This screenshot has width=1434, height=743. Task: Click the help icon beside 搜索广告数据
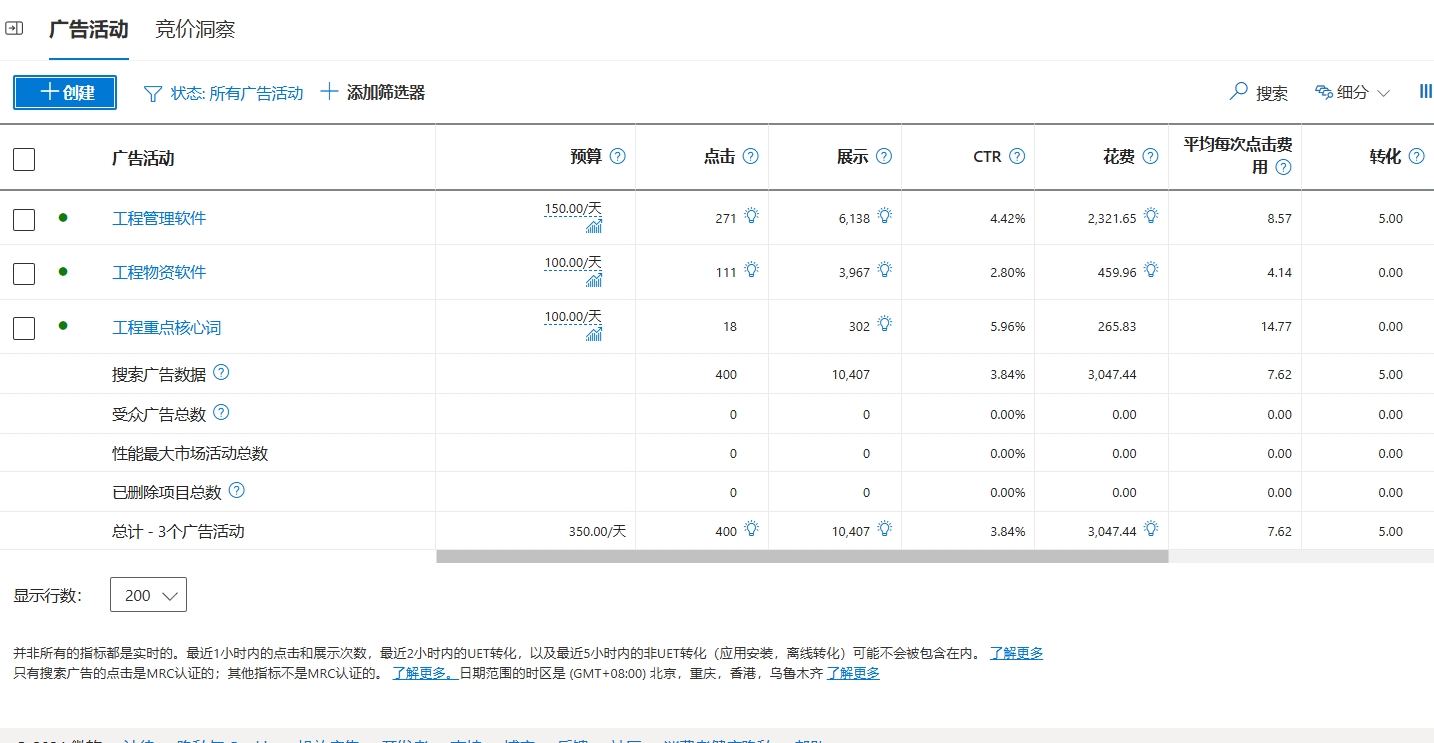(x=221, y=373)
